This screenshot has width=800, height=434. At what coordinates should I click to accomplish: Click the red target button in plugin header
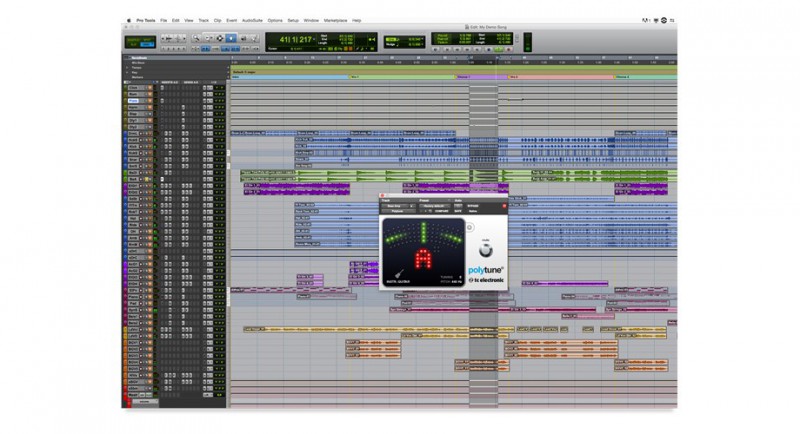[x=504, y=206]
